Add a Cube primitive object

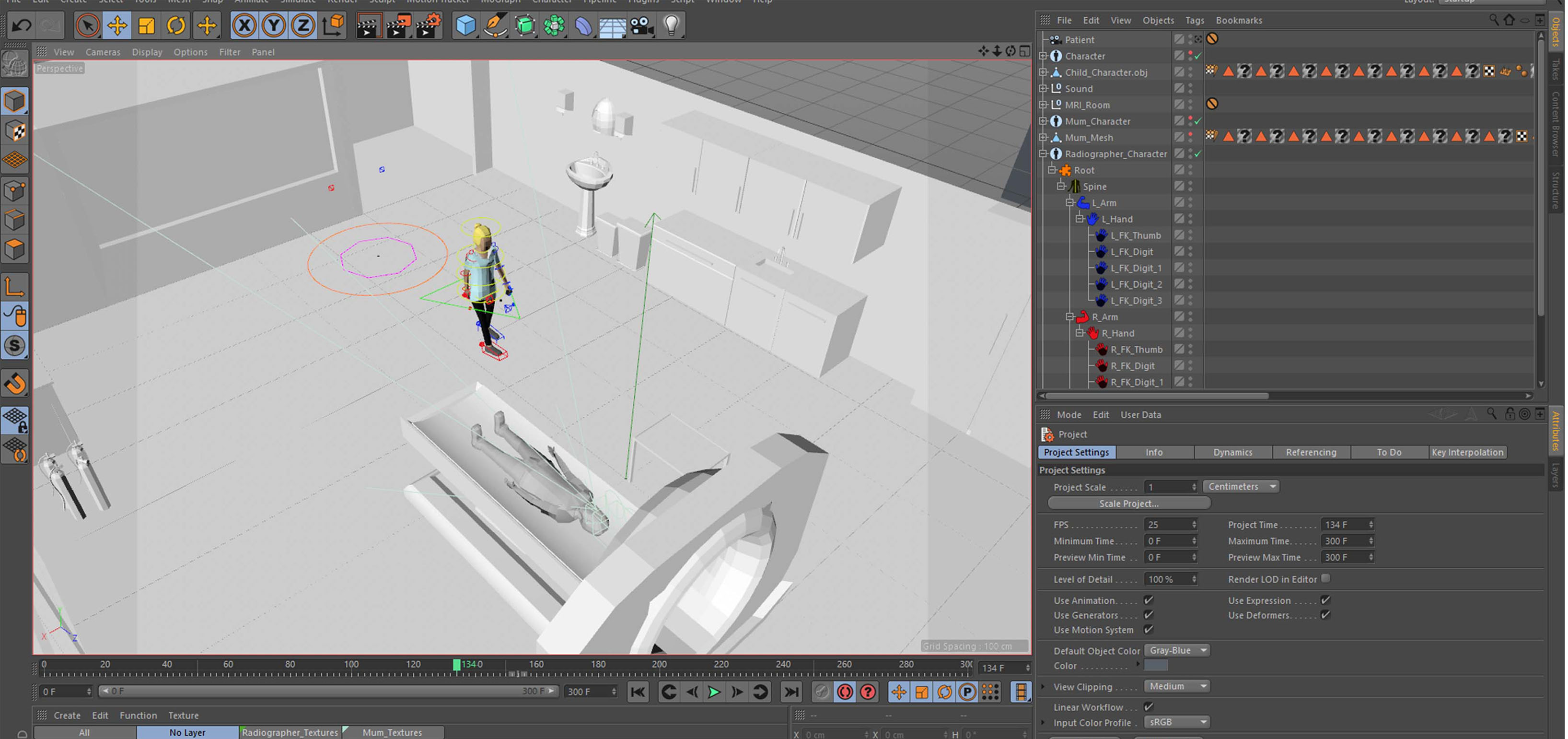pyautogui.click(x=465, y=25)
